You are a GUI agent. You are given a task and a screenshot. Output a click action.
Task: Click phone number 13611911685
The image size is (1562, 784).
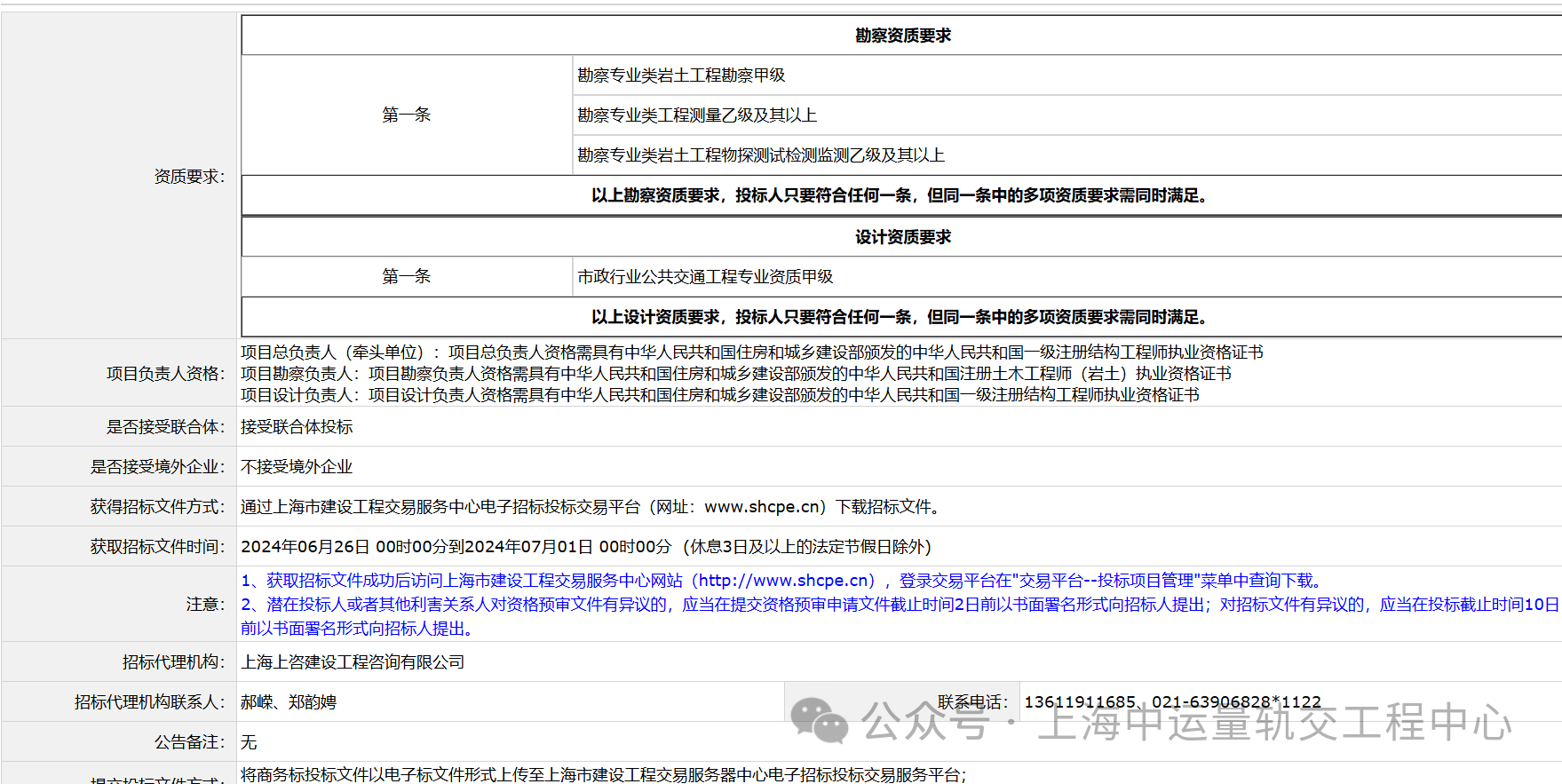[x=1080, y=702]
